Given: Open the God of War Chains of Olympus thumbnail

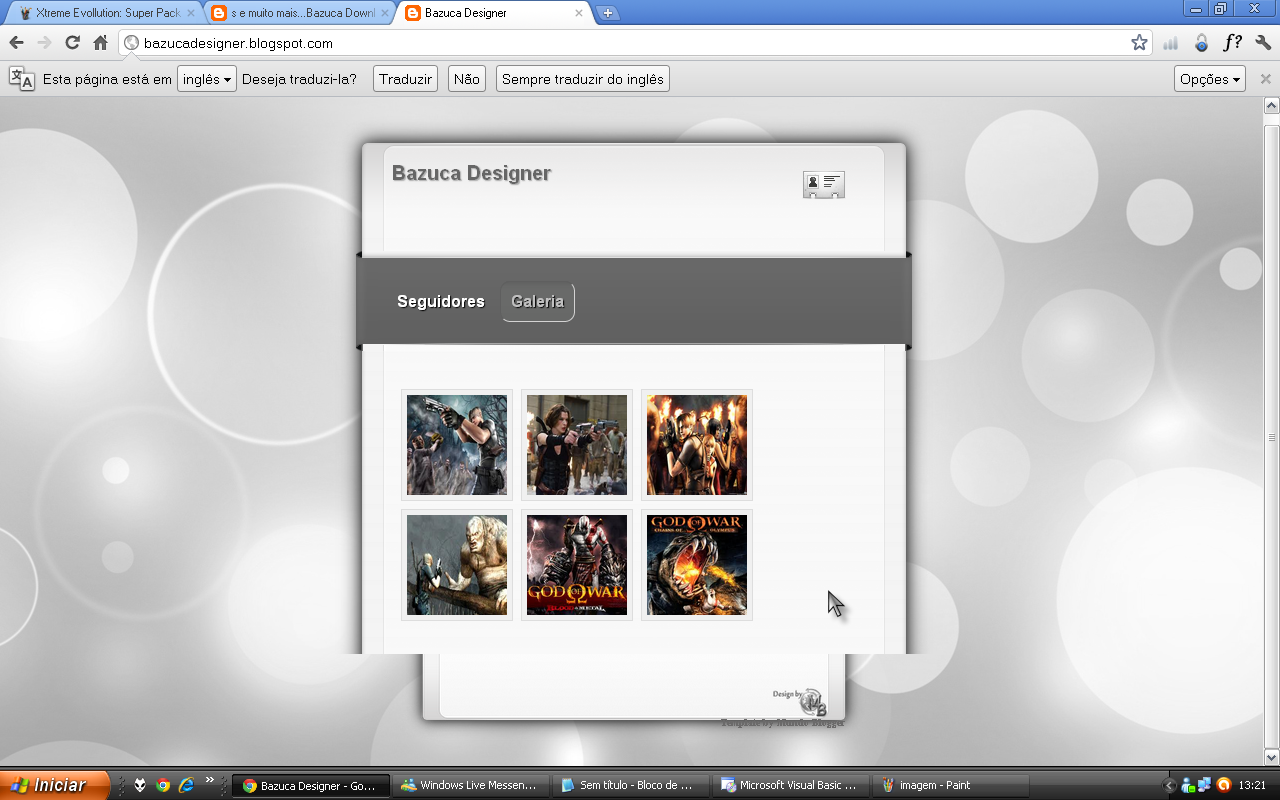Looking at the screenshot, I should coord(697,565).
